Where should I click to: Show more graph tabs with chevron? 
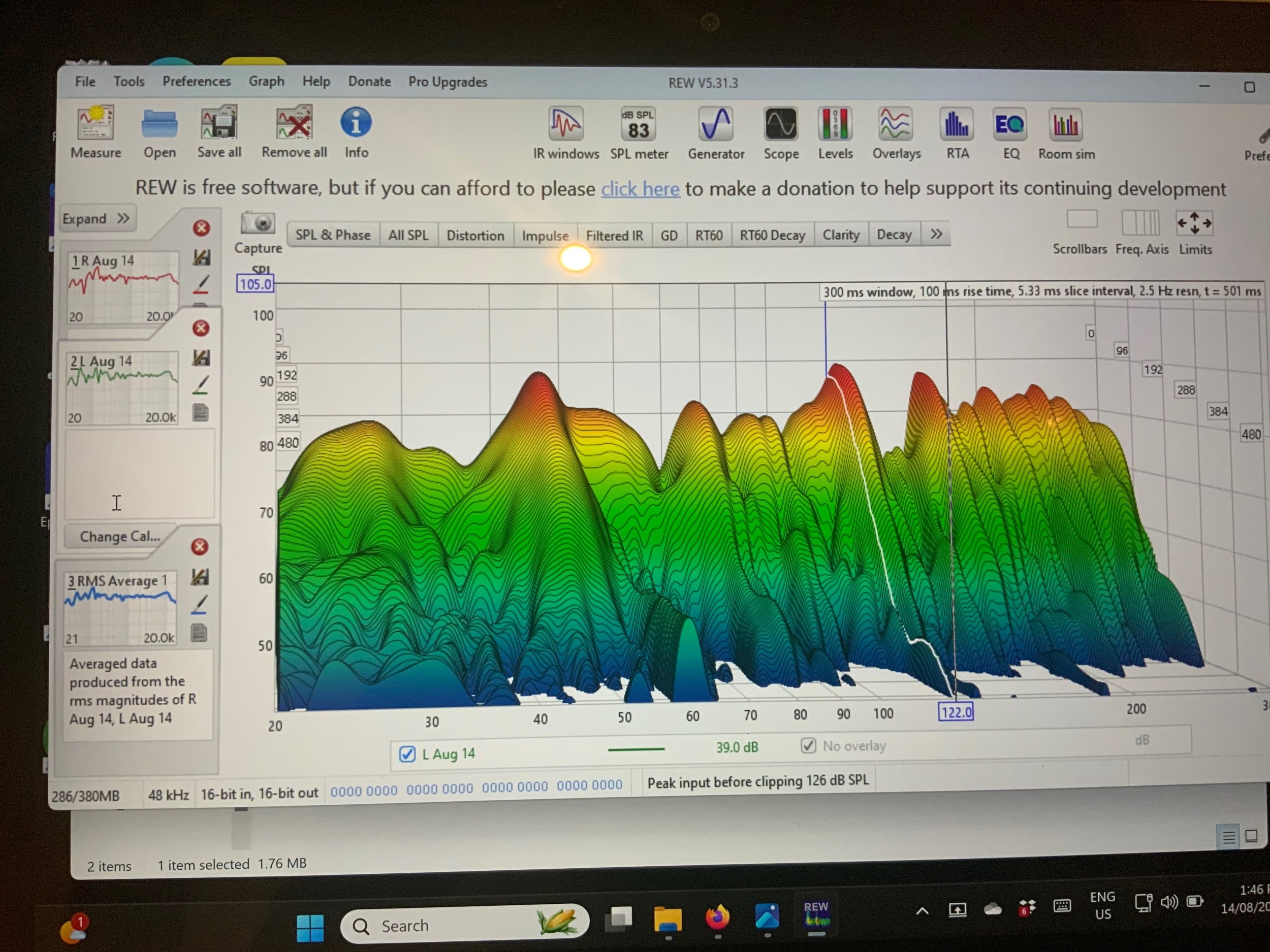[936, 234]
